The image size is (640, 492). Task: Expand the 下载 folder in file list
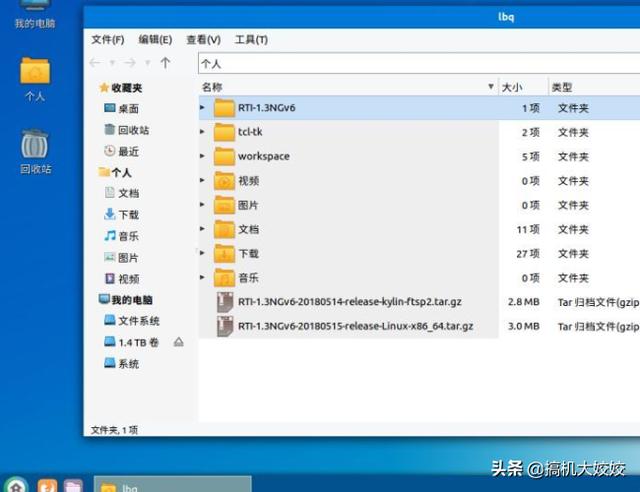(202, 253)
